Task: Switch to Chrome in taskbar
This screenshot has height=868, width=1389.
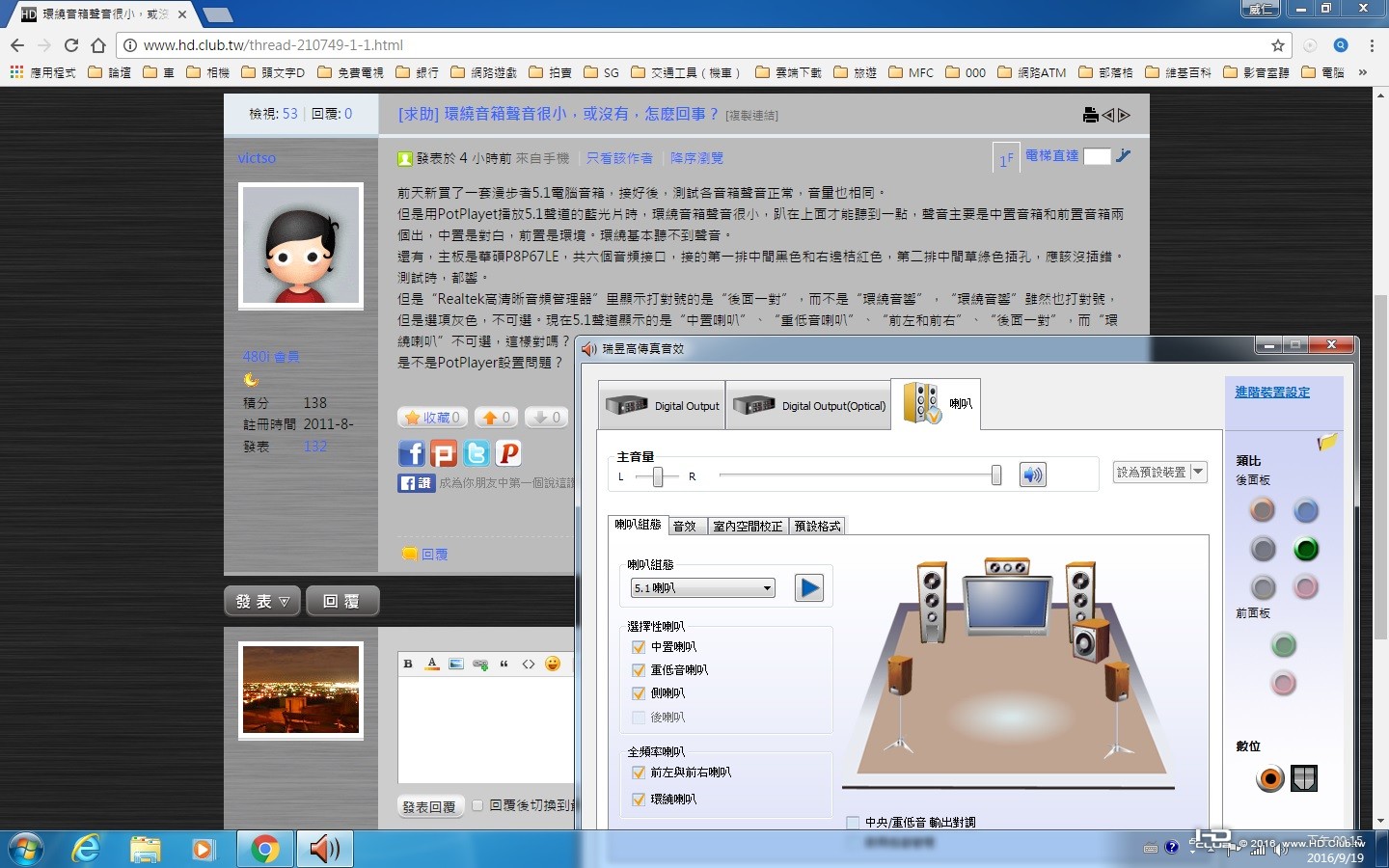Action: [264, 849]
